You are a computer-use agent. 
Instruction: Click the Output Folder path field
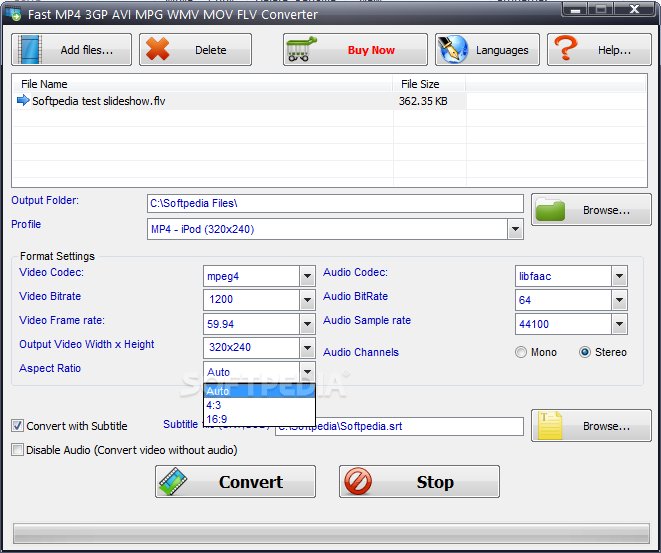[335, 204]
